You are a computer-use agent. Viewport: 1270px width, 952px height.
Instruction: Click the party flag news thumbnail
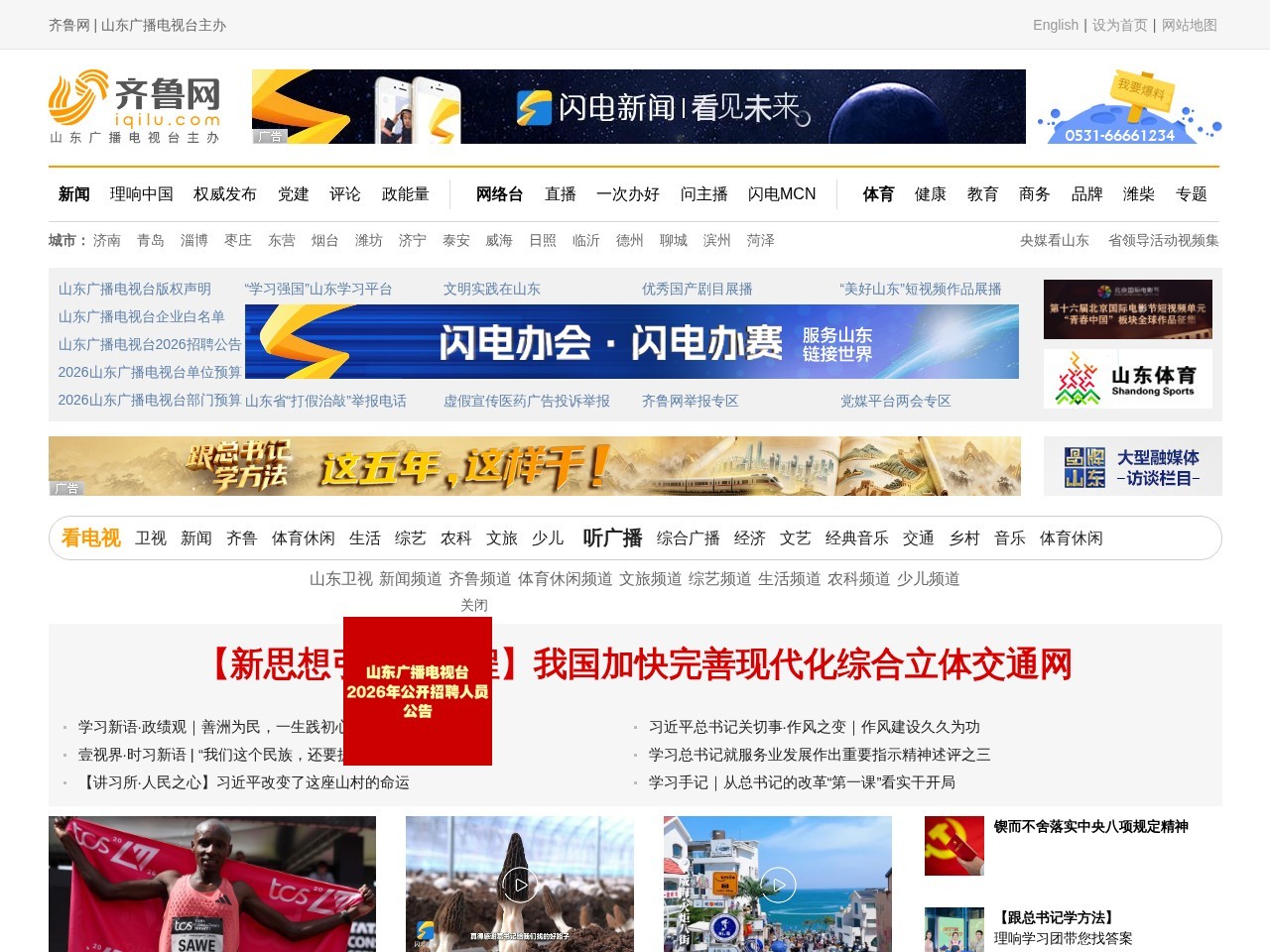[954, 845]
